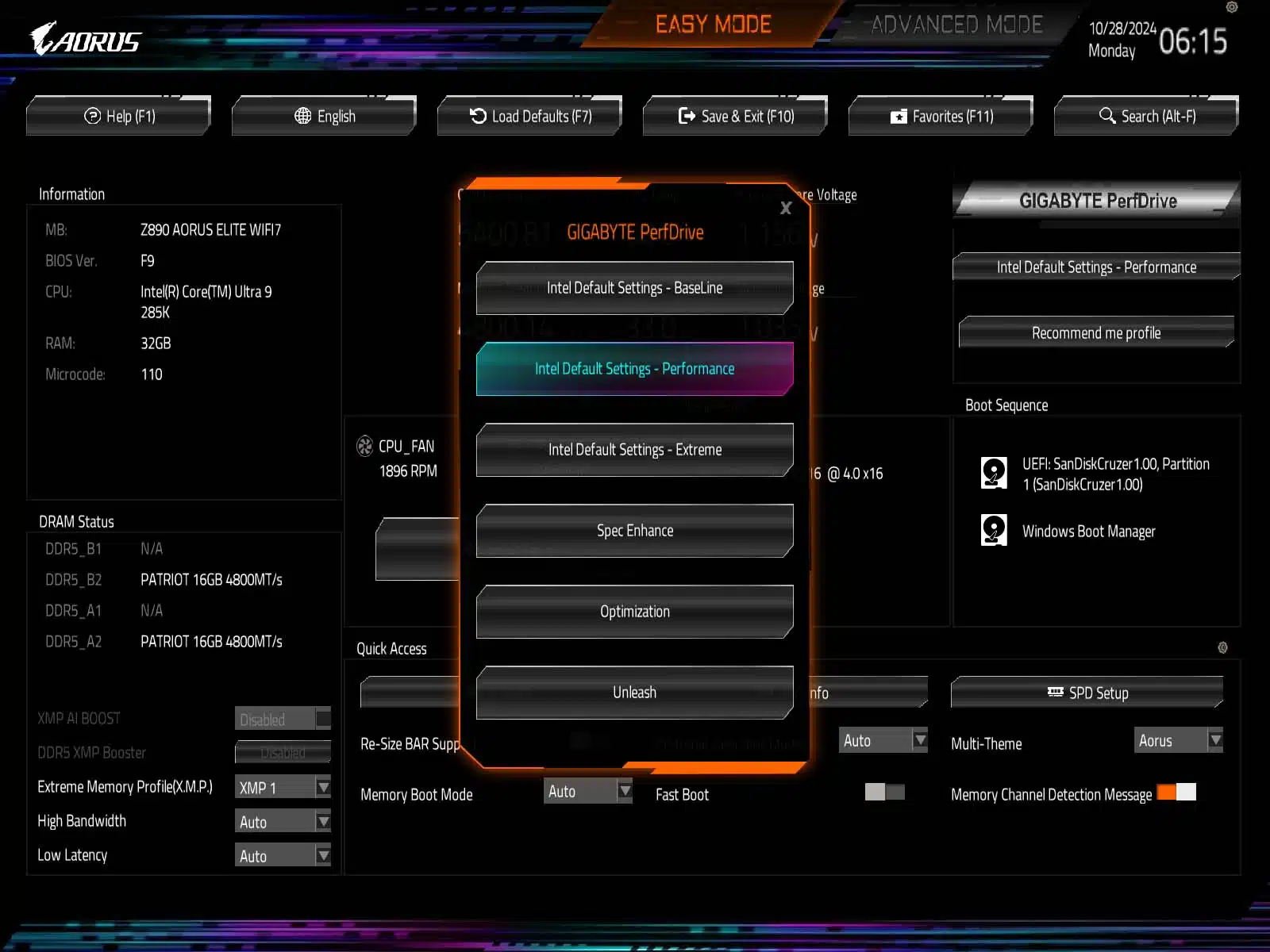1270x952 pixels.
Task: Select Optimization profile
Action: [634, 612]
